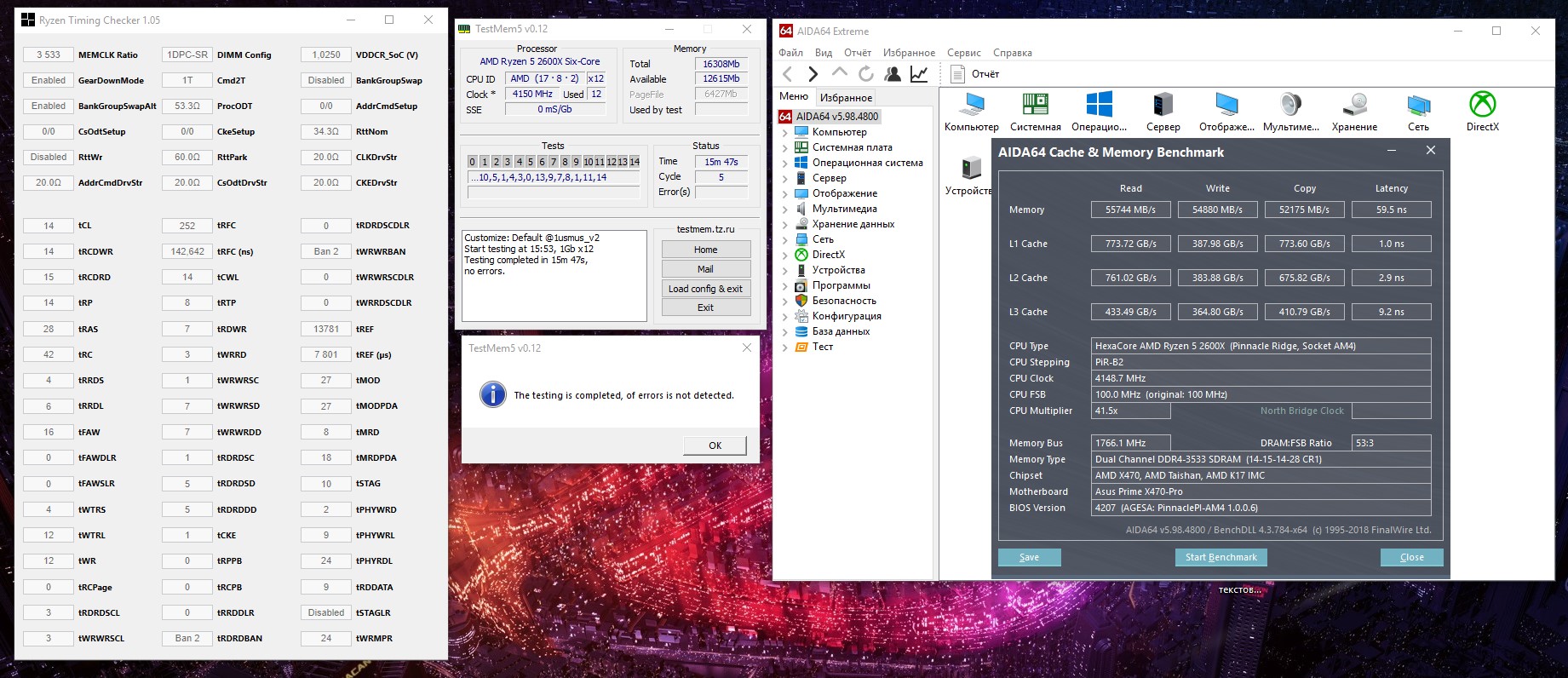1568x678 pixels.
Task: Expand the Компьютер tree node
Action: point(784,132)
